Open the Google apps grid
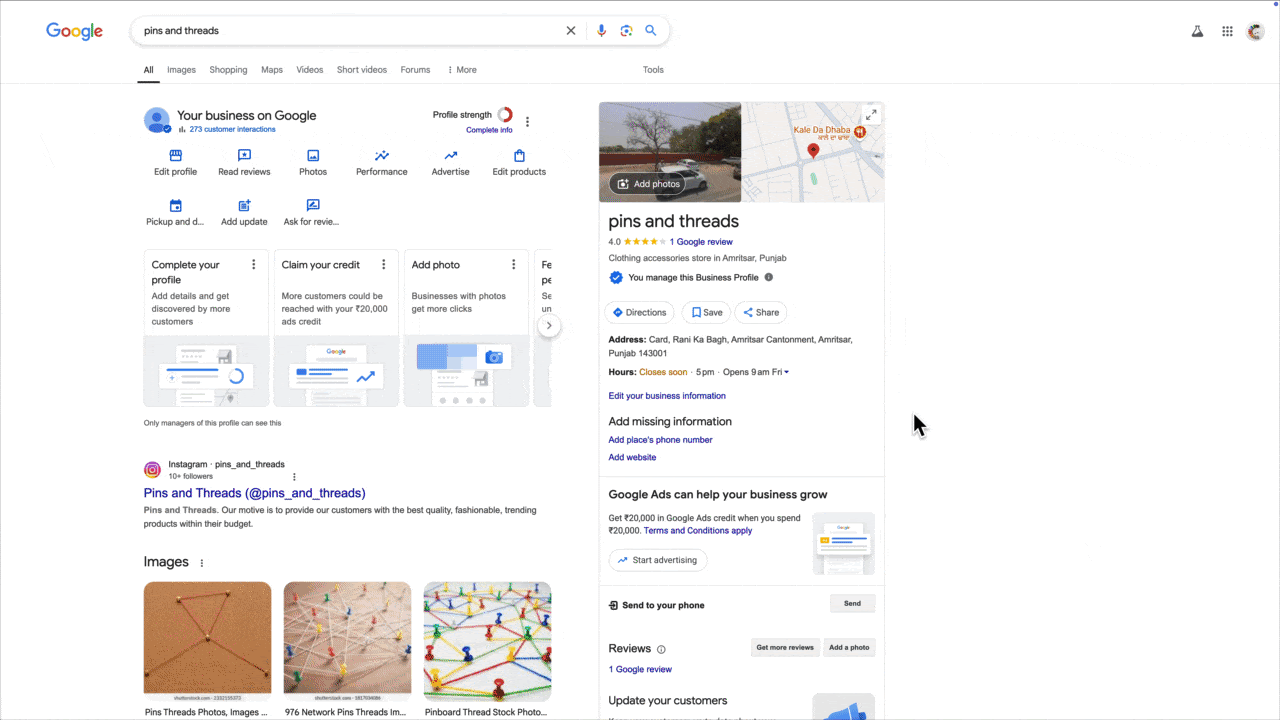This screenshot has height=720, width=1280. [1227, 30]
